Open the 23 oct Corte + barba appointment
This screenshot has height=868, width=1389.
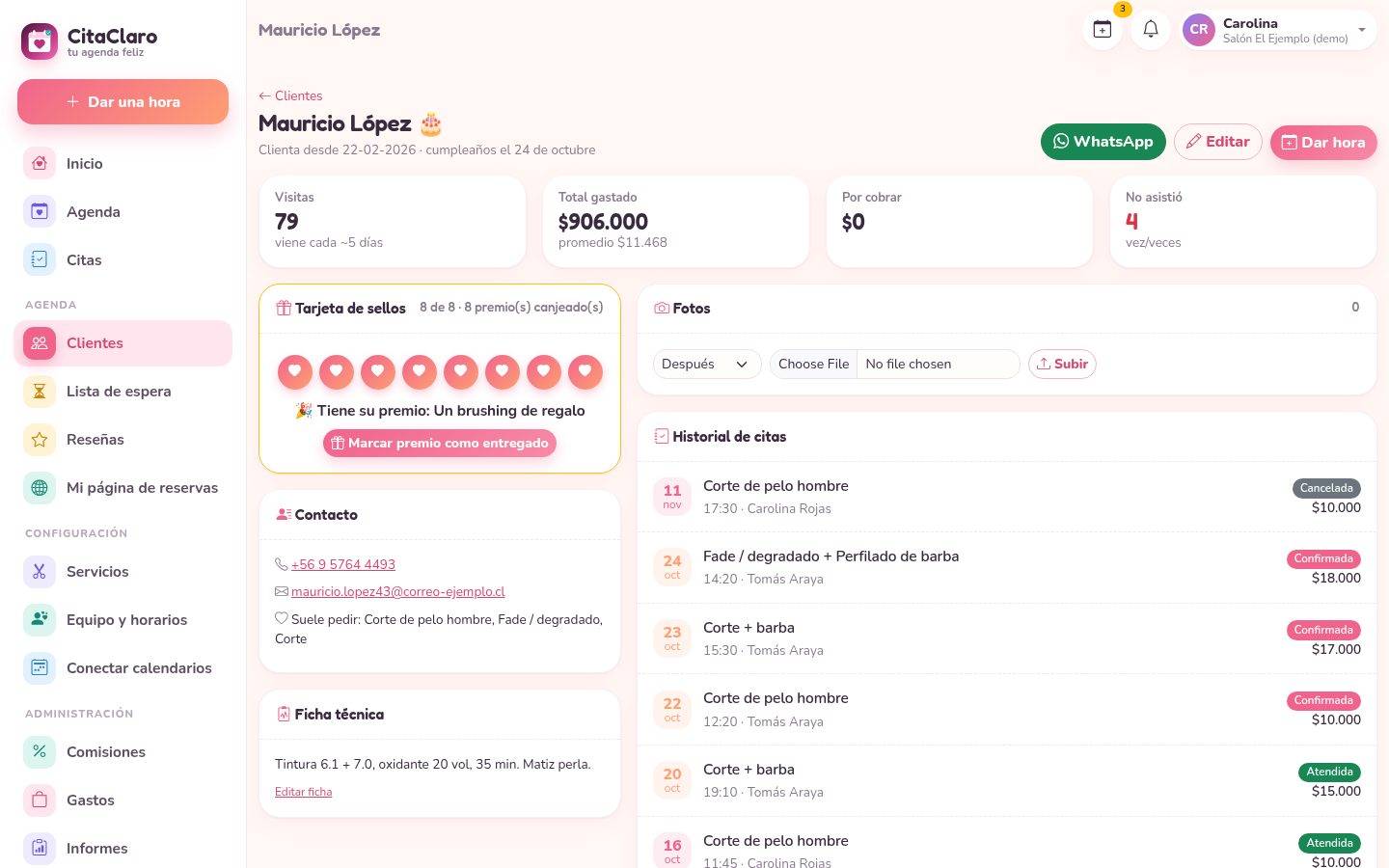1007,638
